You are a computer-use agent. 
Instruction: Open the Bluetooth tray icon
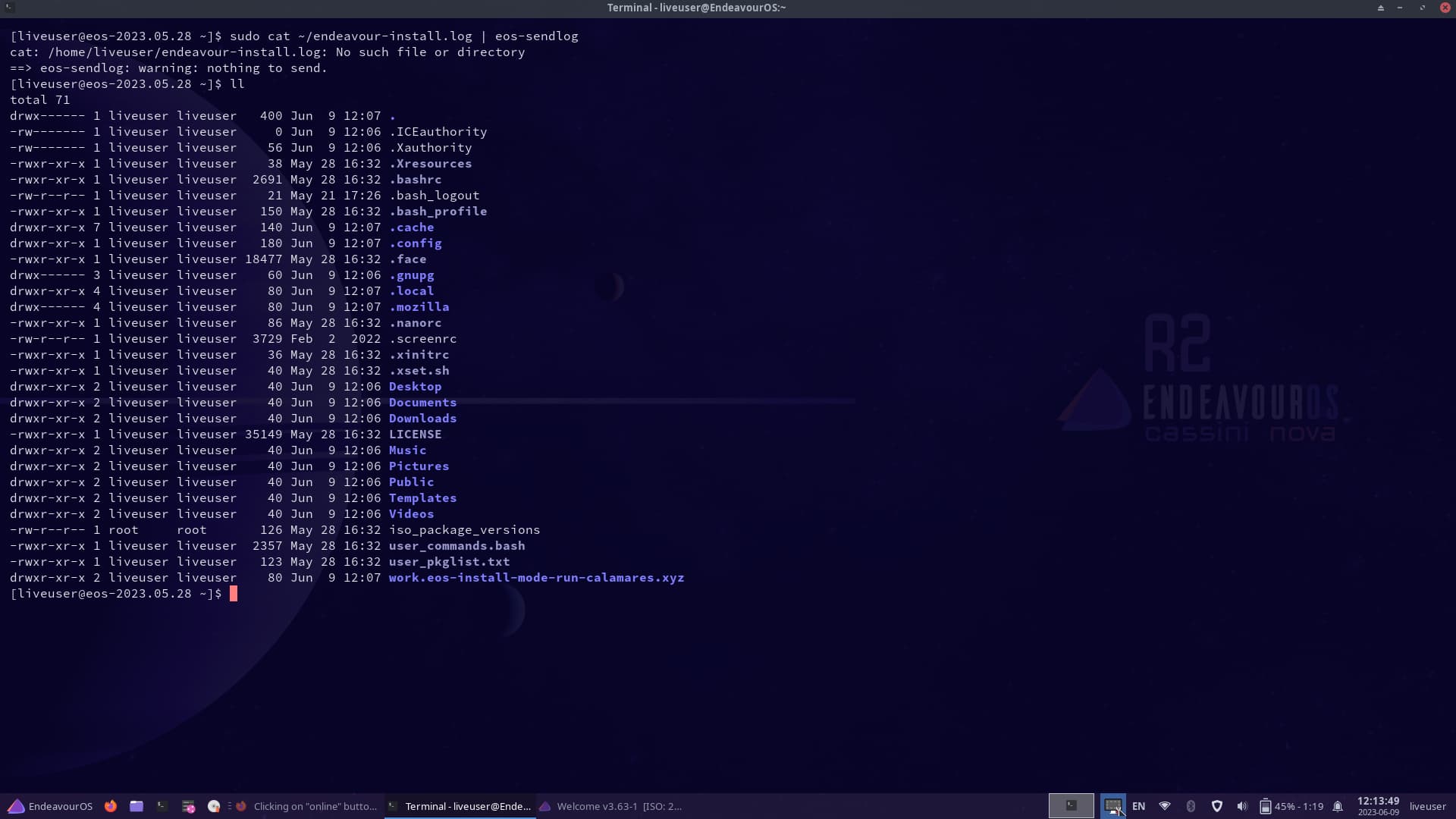(x=1191, y=806)
